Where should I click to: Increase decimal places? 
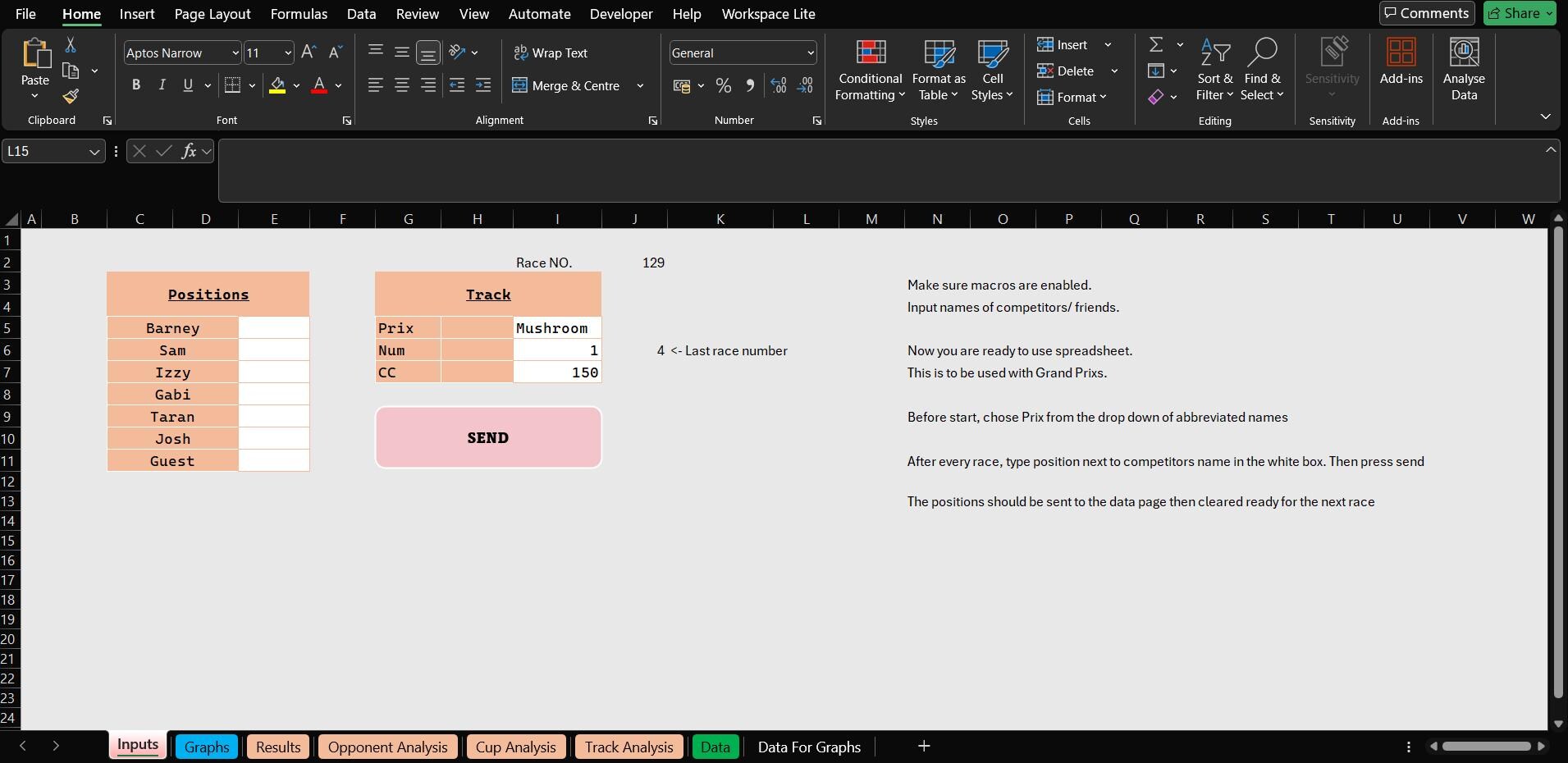[777, 85]
